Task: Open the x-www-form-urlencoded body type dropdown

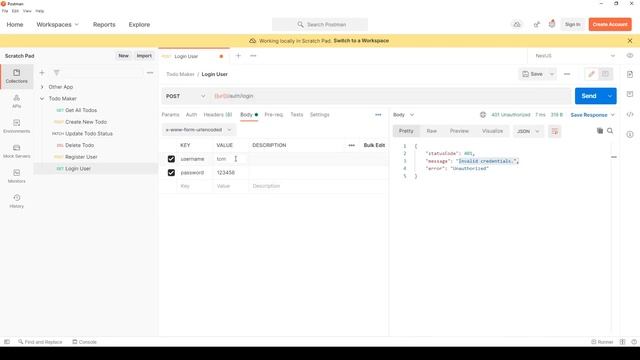Action: pos(199,130)
